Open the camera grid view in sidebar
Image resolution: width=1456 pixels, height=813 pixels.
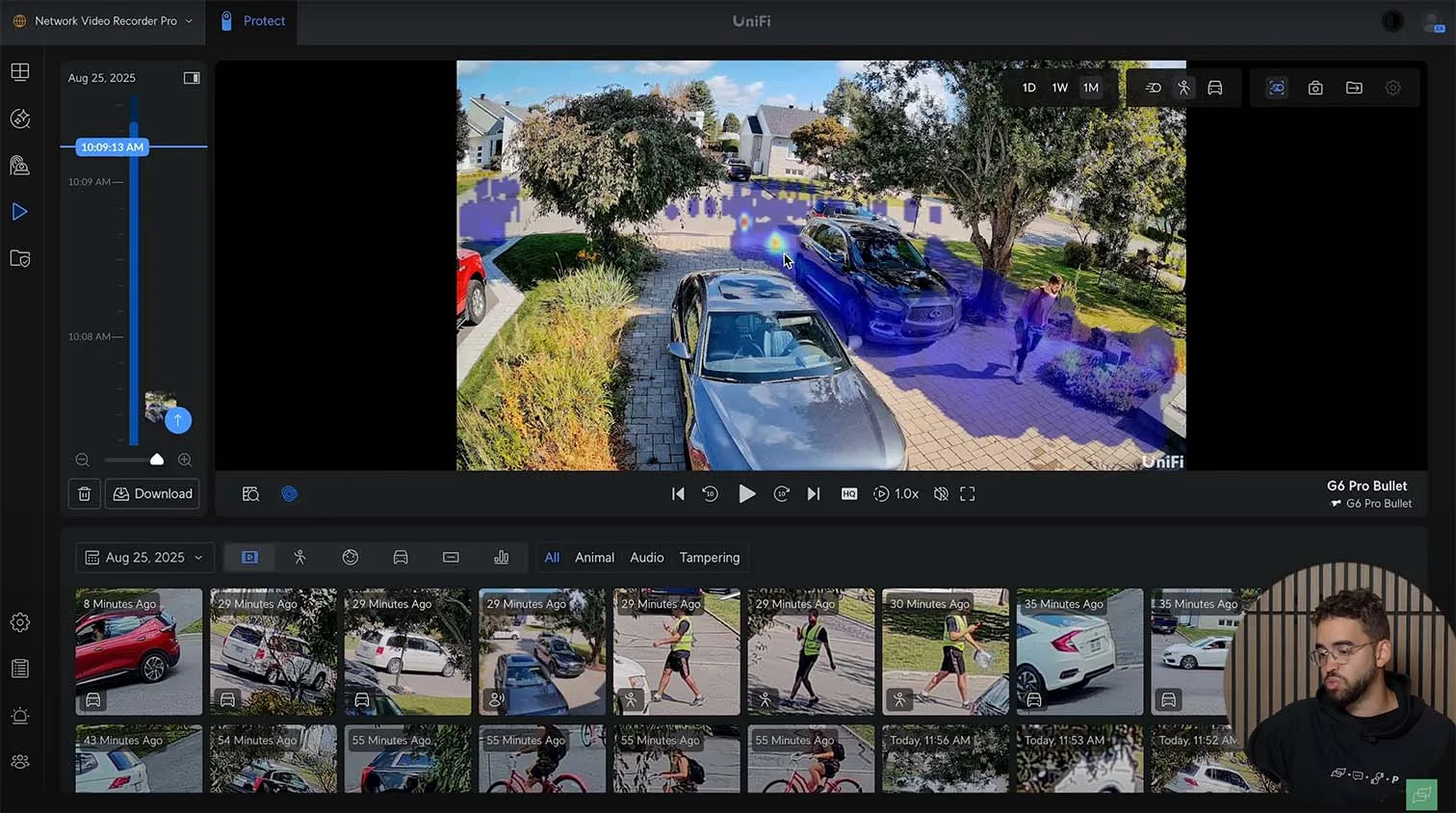(x=20, y=72)
